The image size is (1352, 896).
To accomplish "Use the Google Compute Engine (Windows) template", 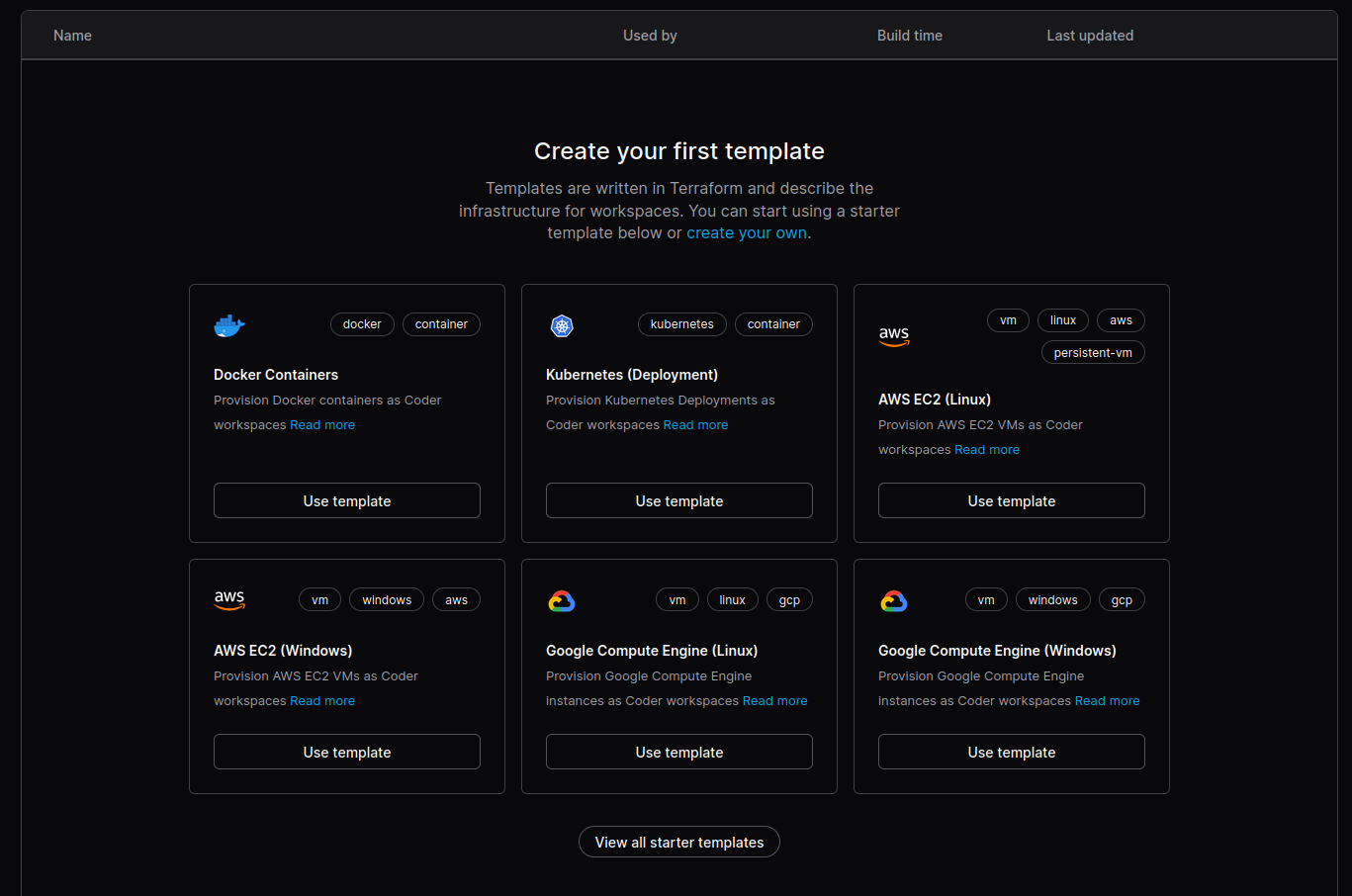I will 1012,752.
